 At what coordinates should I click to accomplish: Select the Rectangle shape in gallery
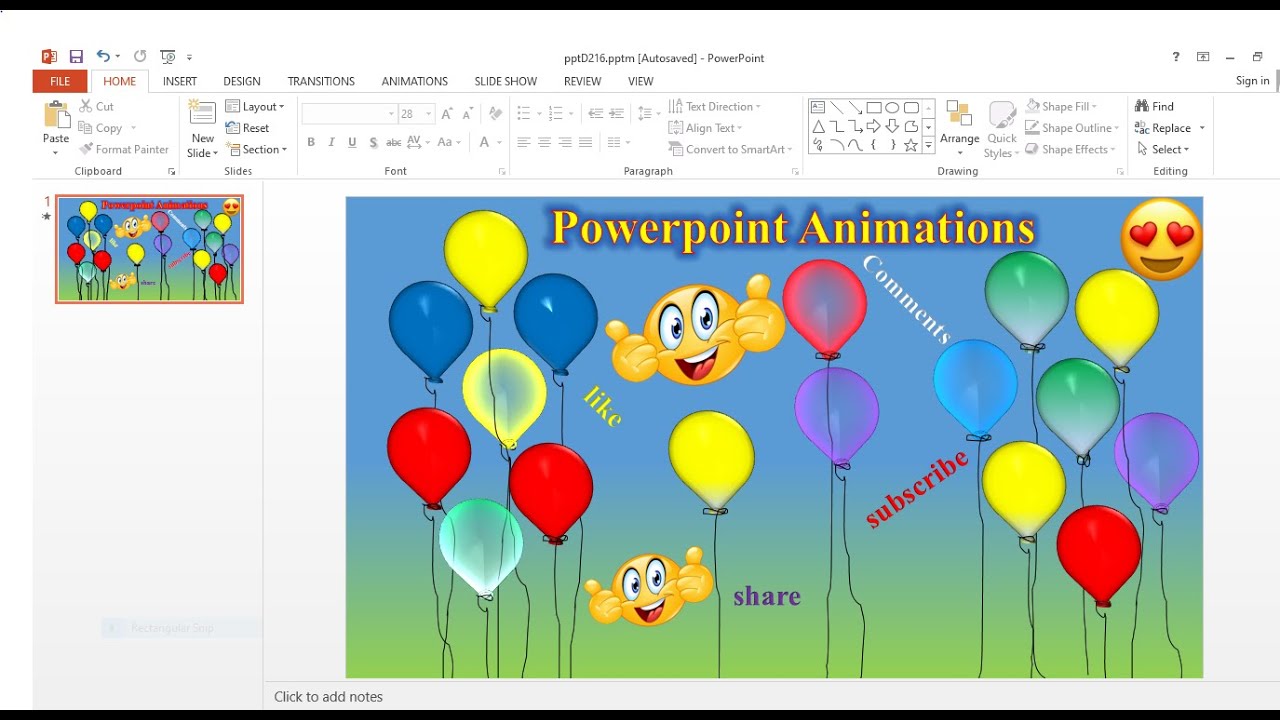(x=873, y=107)
